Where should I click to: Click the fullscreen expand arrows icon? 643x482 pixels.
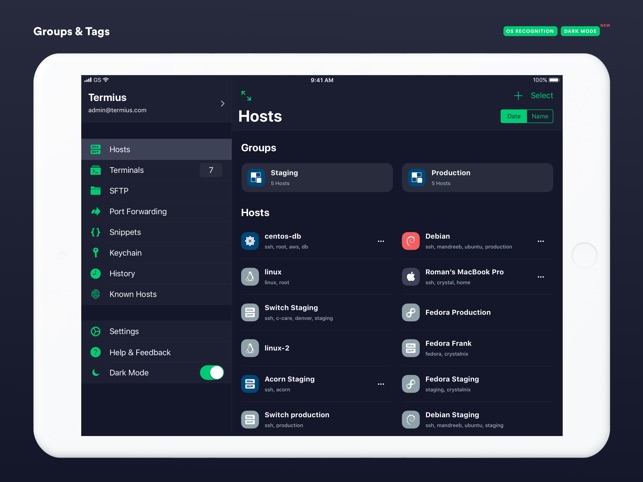246,96
